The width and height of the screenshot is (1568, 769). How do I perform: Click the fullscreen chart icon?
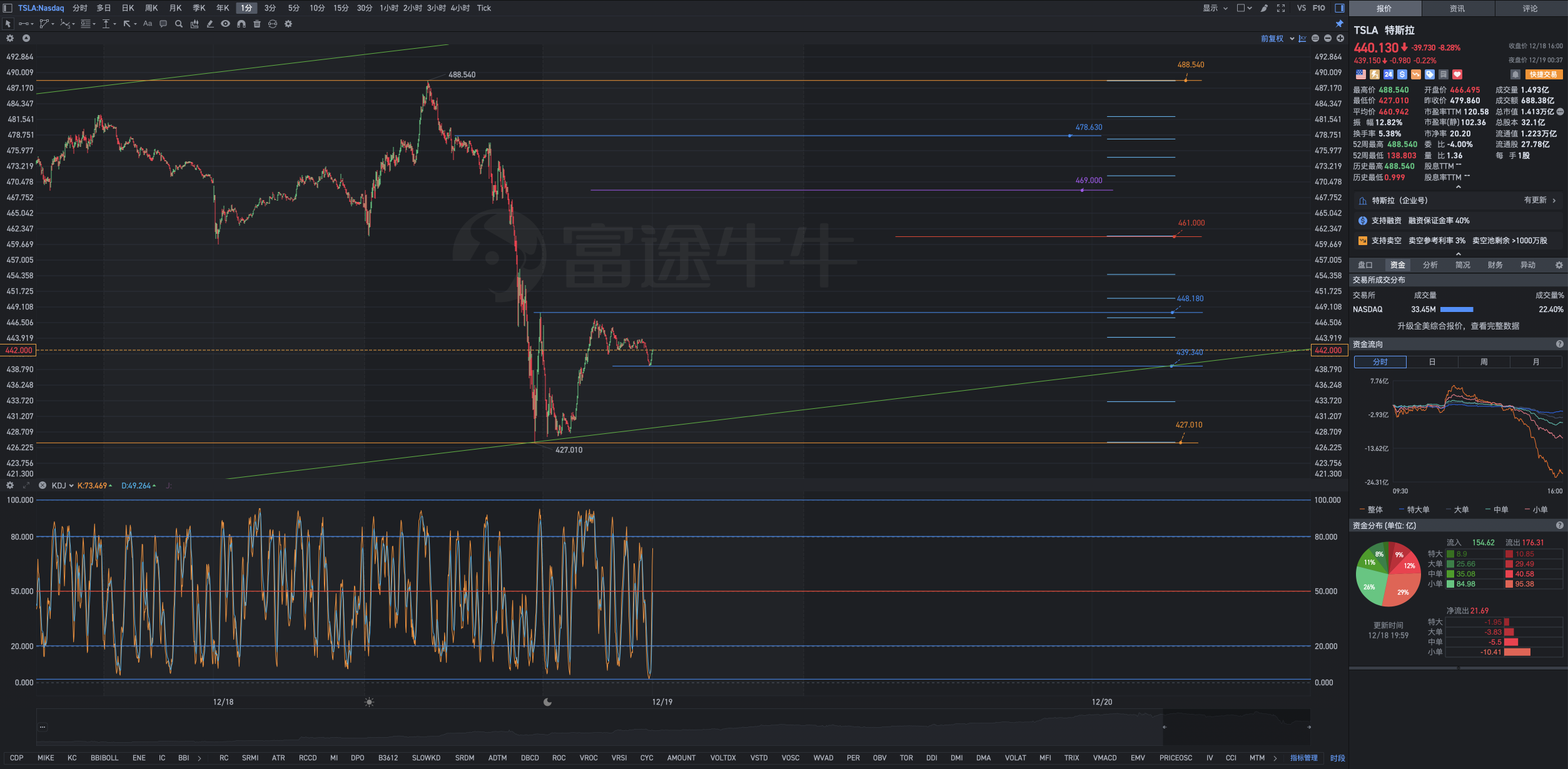click(x=1281, y=8)
